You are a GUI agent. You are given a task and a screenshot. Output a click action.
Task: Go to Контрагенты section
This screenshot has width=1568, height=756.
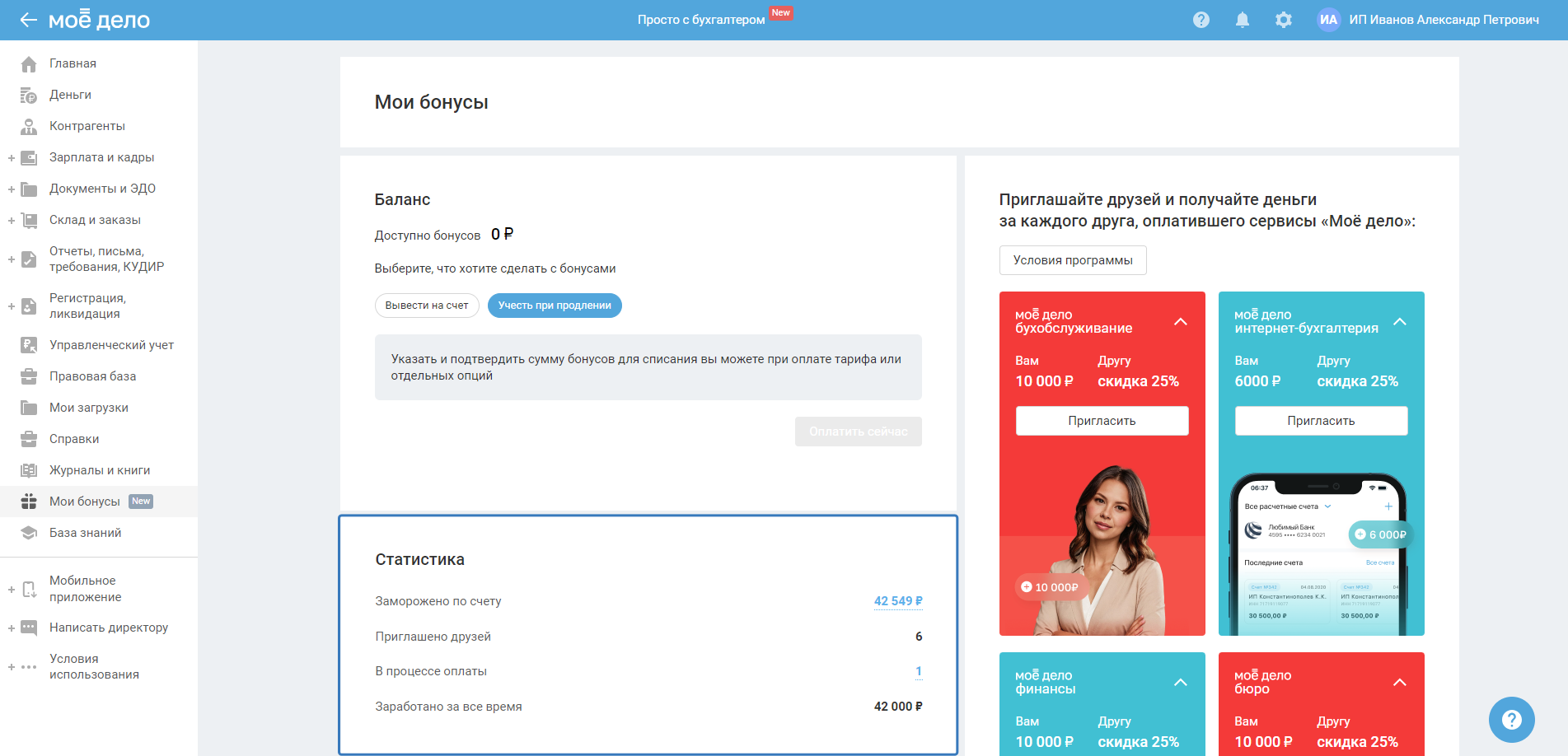87,126
